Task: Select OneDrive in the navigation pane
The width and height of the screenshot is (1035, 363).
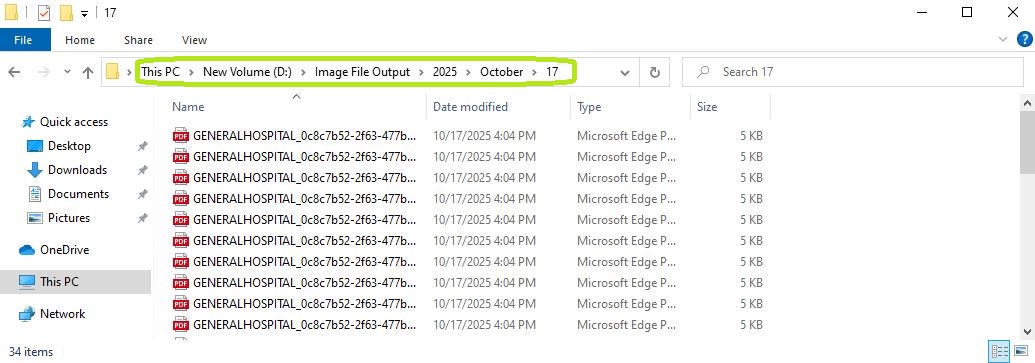Action: pyautogui.click(x=65, y=249)
